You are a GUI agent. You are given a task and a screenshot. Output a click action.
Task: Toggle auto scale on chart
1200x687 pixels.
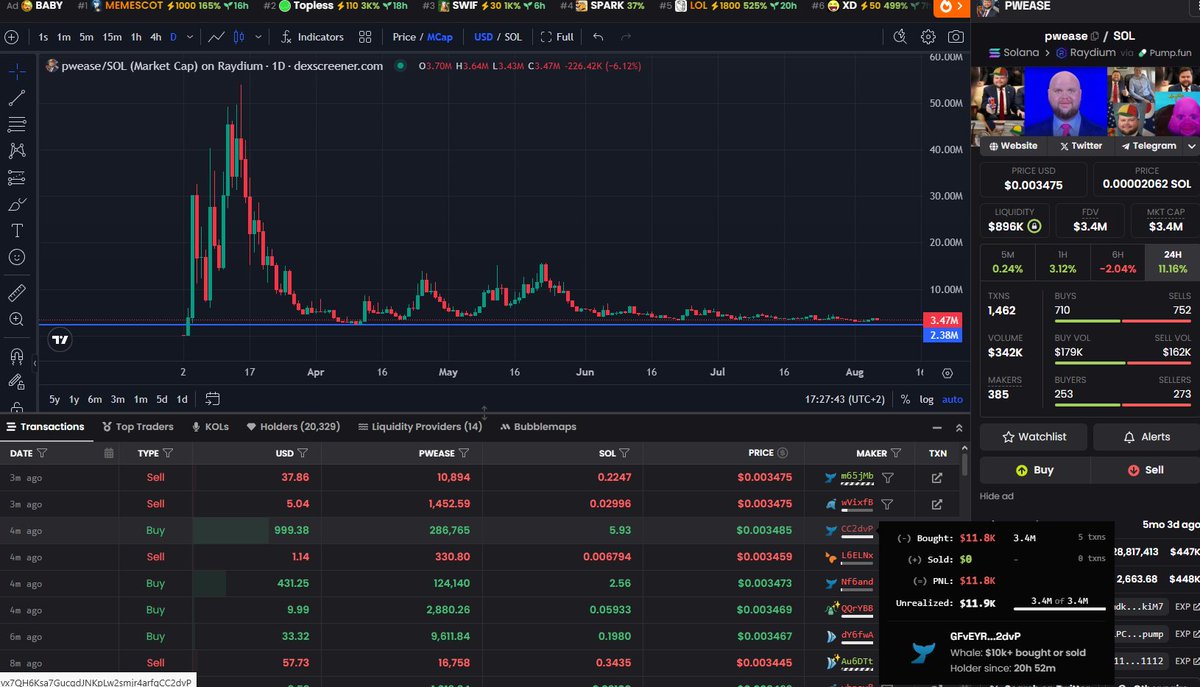tap(952, 399)
